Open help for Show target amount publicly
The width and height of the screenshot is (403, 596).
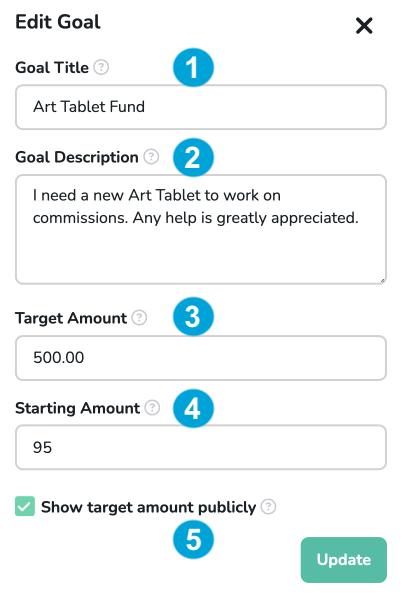(x=268, y=506)
